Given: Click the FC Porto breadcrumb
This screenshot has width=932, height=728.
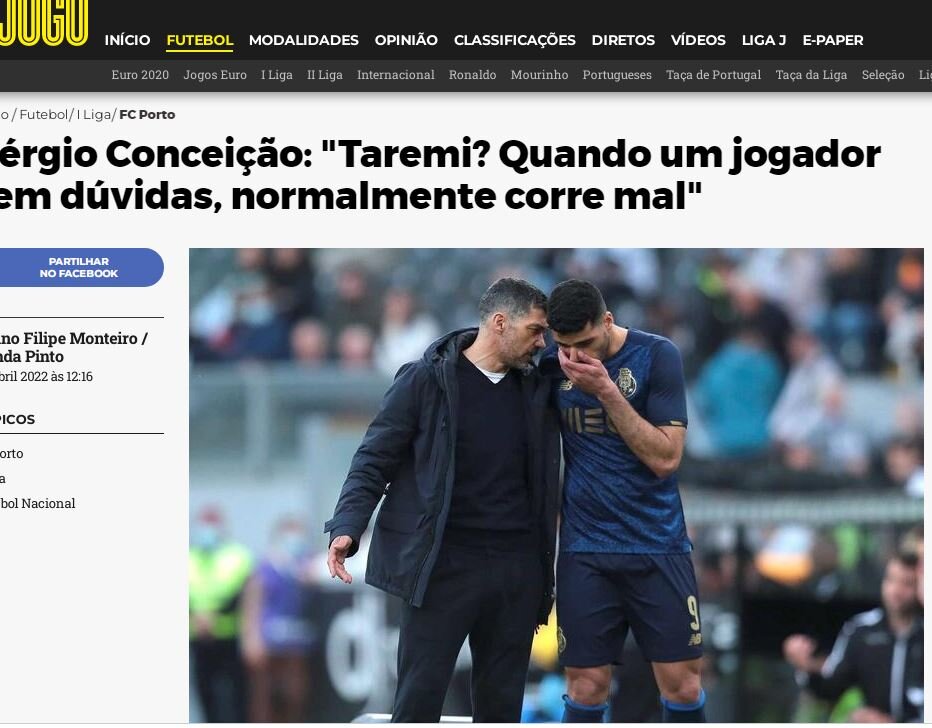Looking at the screenshot, I should click(147, 115).
